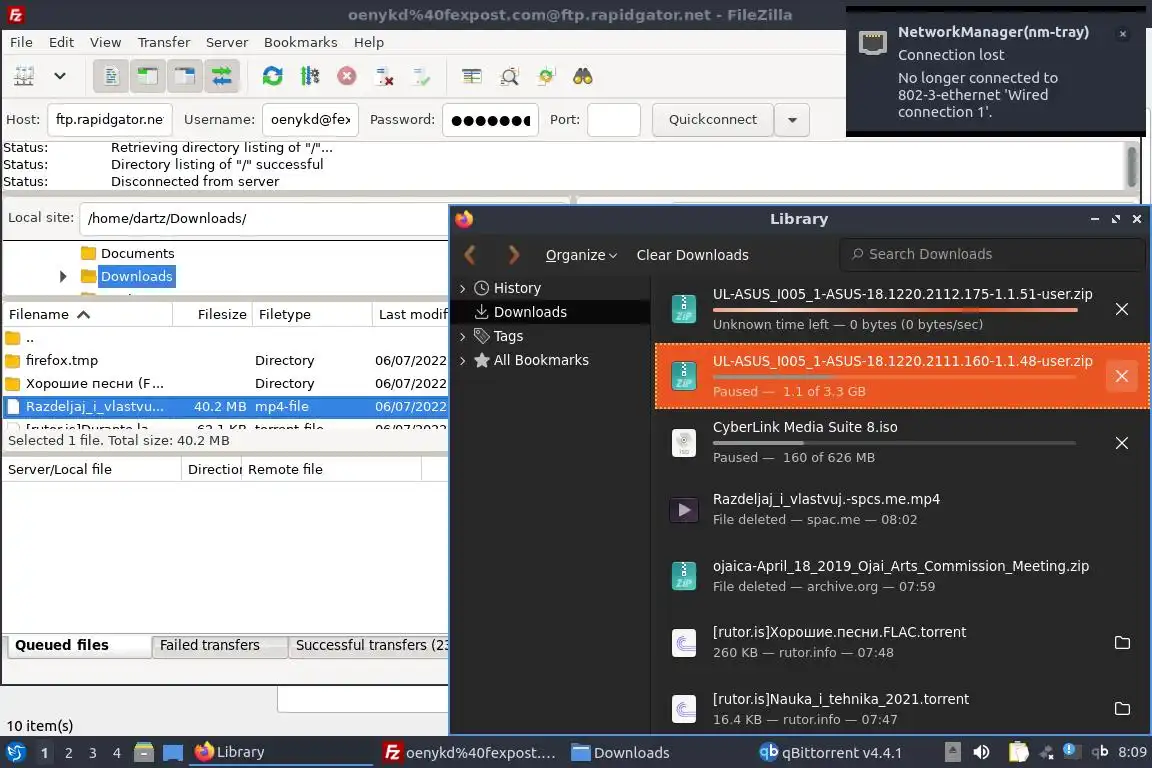Switch to Queued files tab
This screenshot has width=1152, height=768.
77,645
